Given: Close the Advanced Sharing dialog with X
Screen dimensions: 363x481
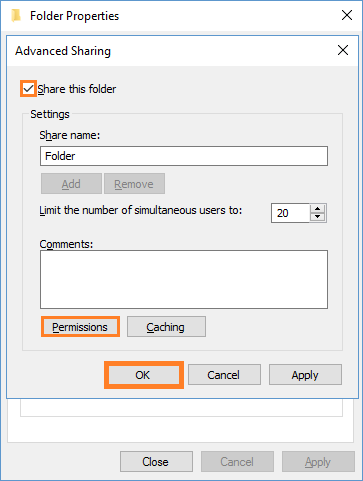Looking at the screenshot, I should pyautogui.click(x=343, y=51).
